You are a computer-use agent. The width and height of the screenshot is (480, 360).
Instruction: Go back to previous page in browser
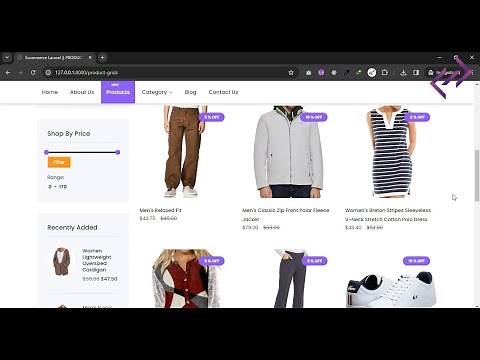[x=8, y=72]
